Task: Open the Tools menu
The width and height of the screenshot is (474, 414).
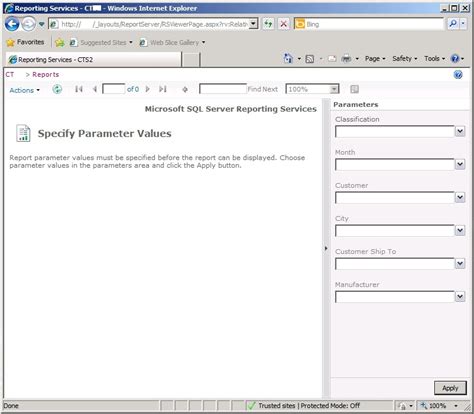Action: click(434, 59)
